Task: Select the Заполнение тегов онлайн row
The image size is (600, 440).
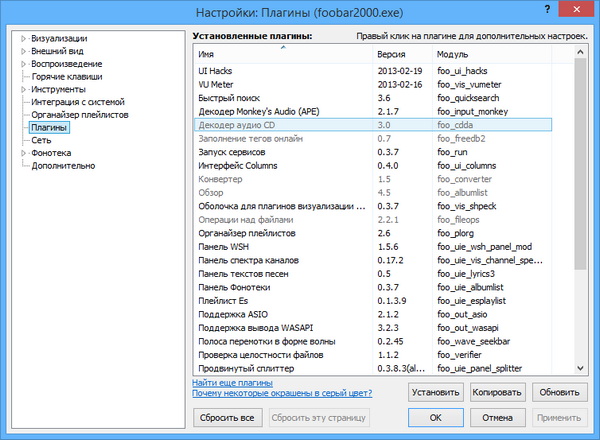Action: [x=373, y=139]
